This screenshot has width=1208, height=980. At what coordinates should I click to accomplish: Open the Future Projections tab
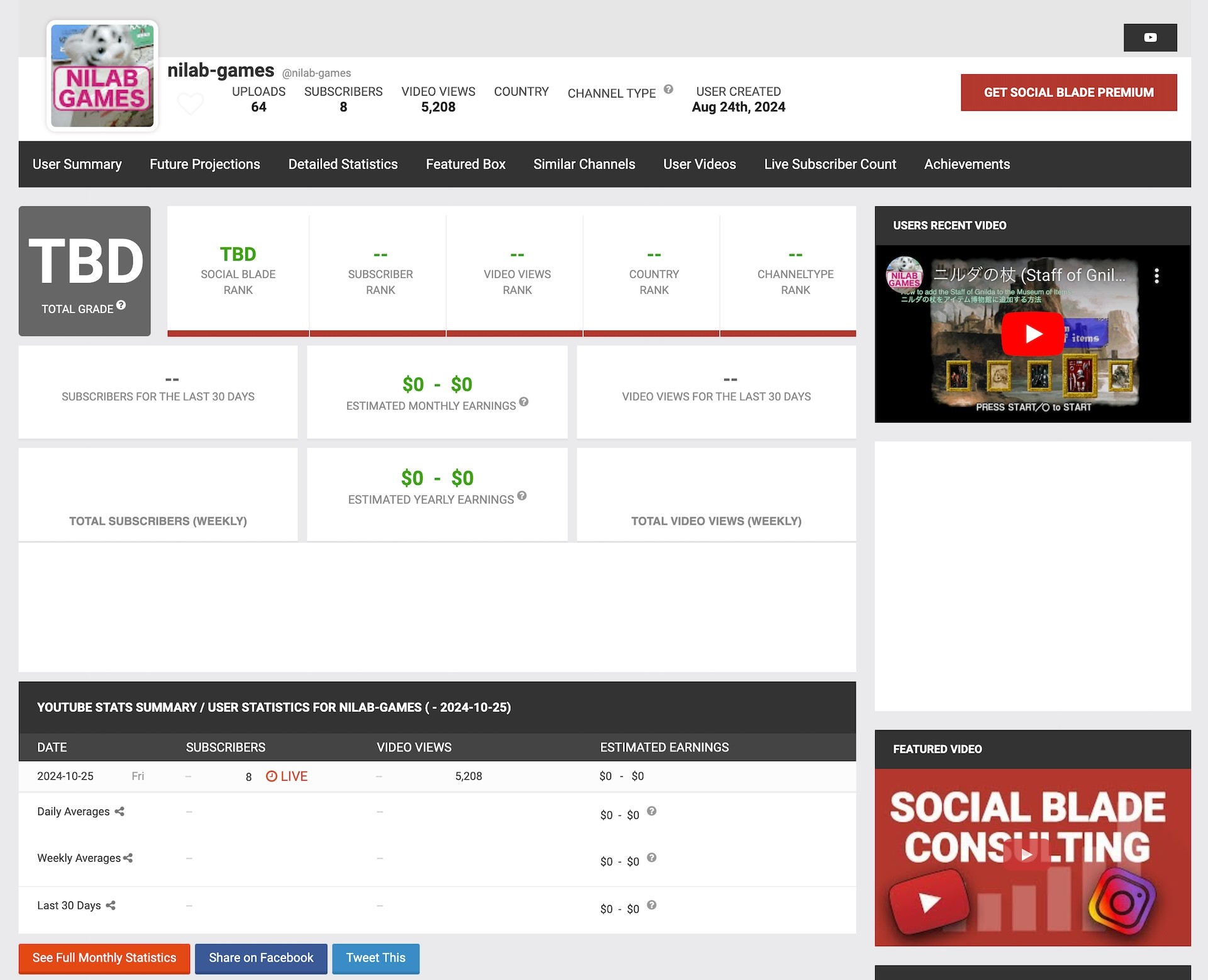pyautogui.click(x=205, y=164)
